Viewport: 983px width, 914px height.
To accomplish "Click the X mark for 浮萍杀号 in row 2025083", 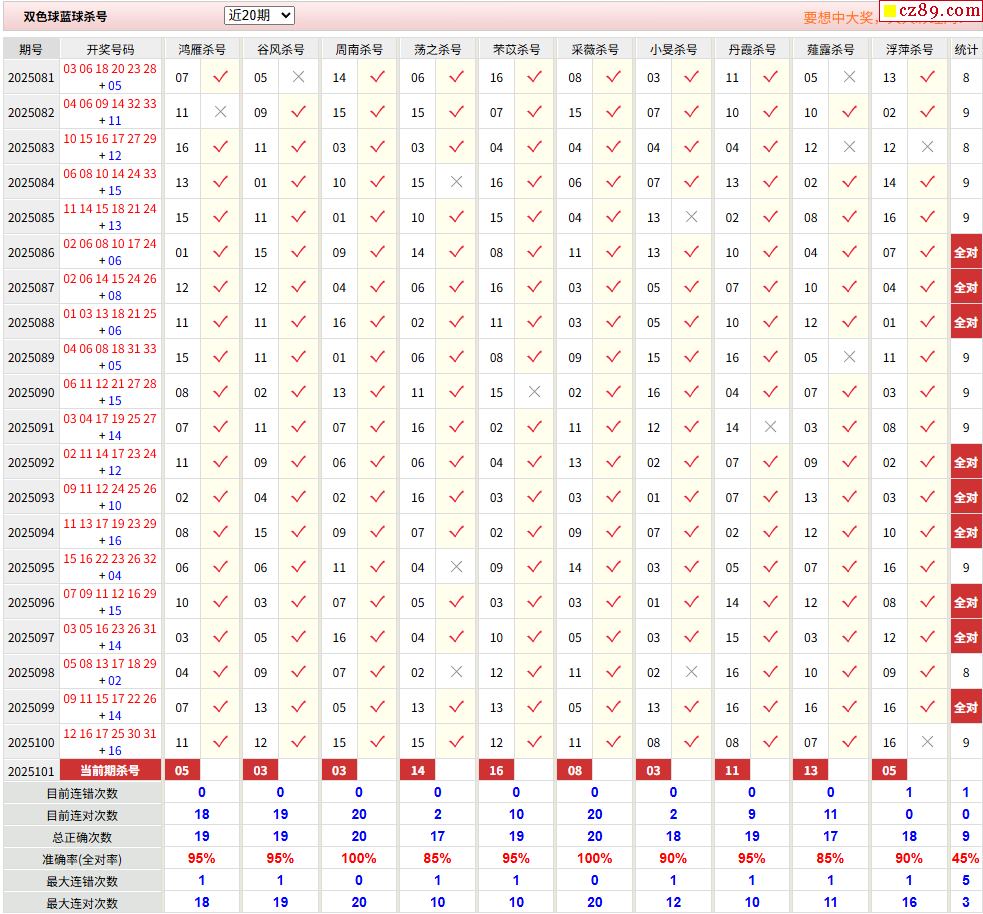I will [927, 147].
